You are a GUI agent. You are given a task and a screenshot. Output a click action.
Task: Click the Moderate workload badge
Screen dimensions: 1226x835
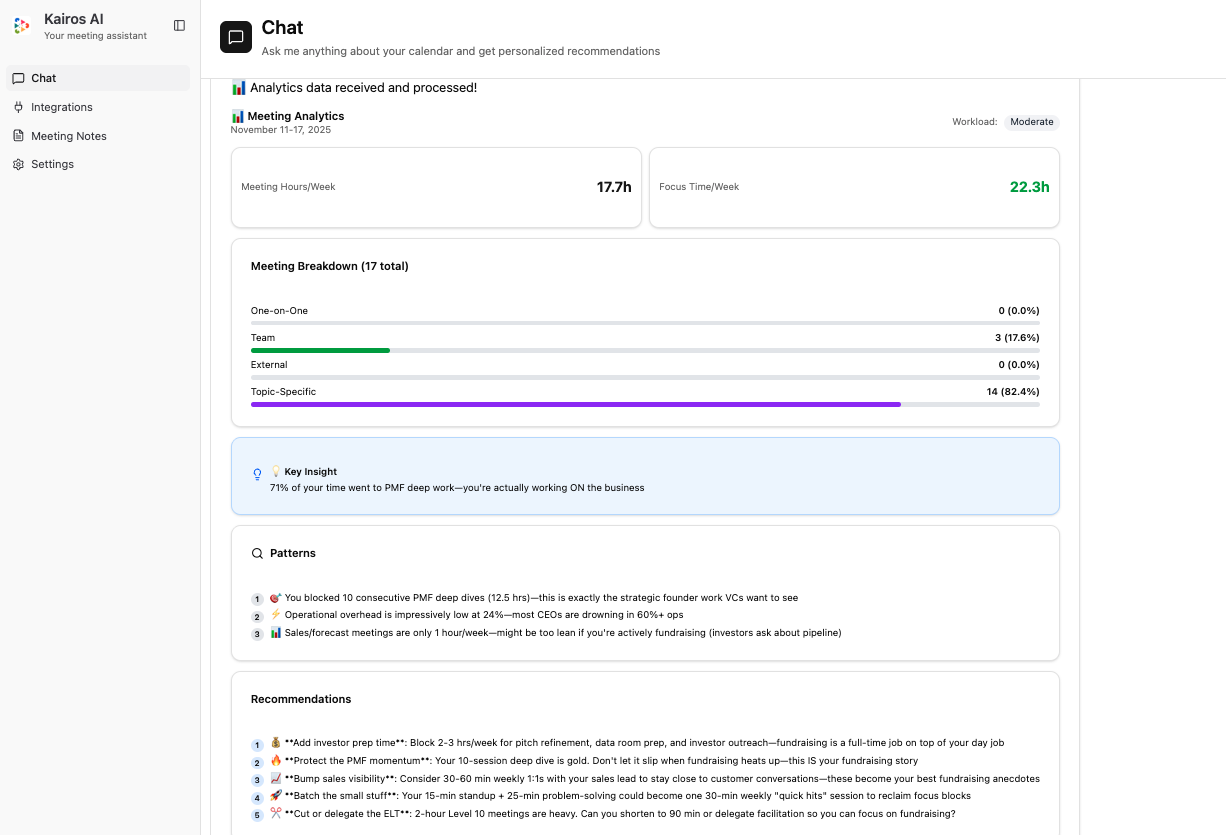1031,122
